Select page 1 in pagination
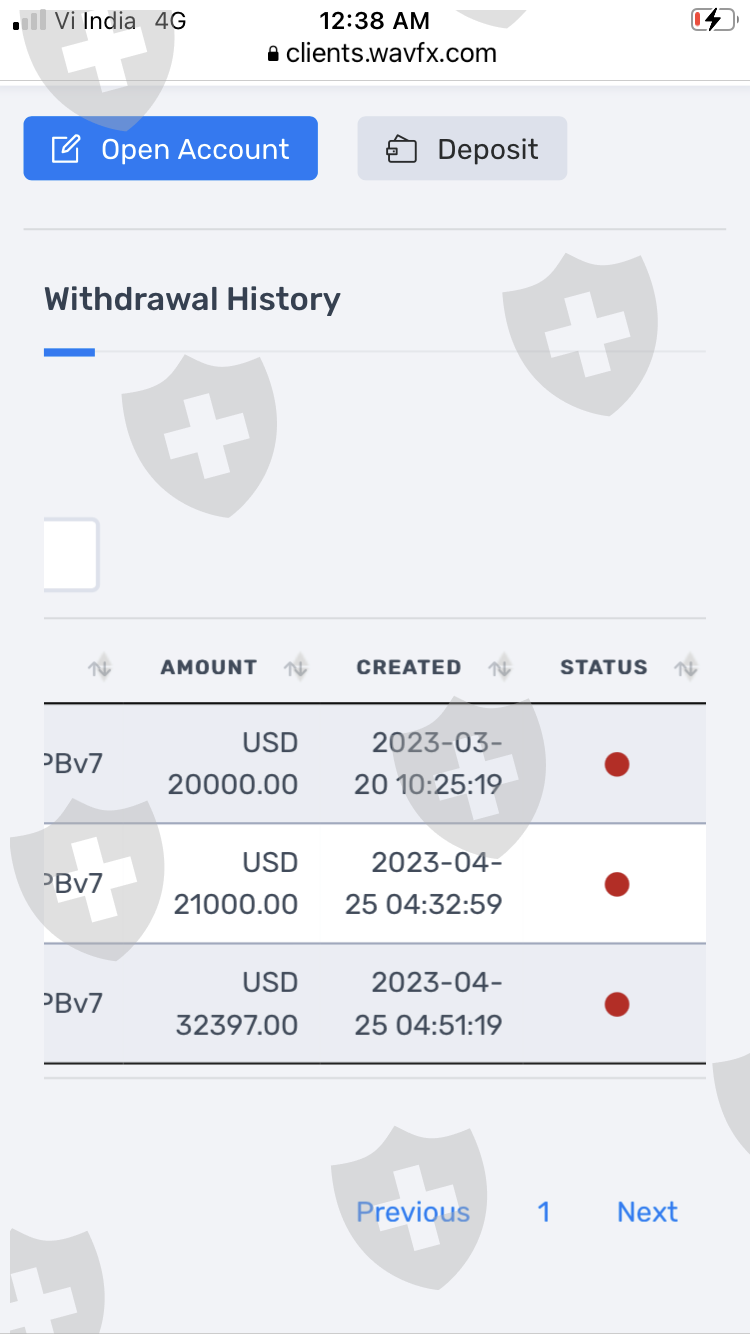The height and width of the screenshot is (1334, 750). tap(543, 1212)
